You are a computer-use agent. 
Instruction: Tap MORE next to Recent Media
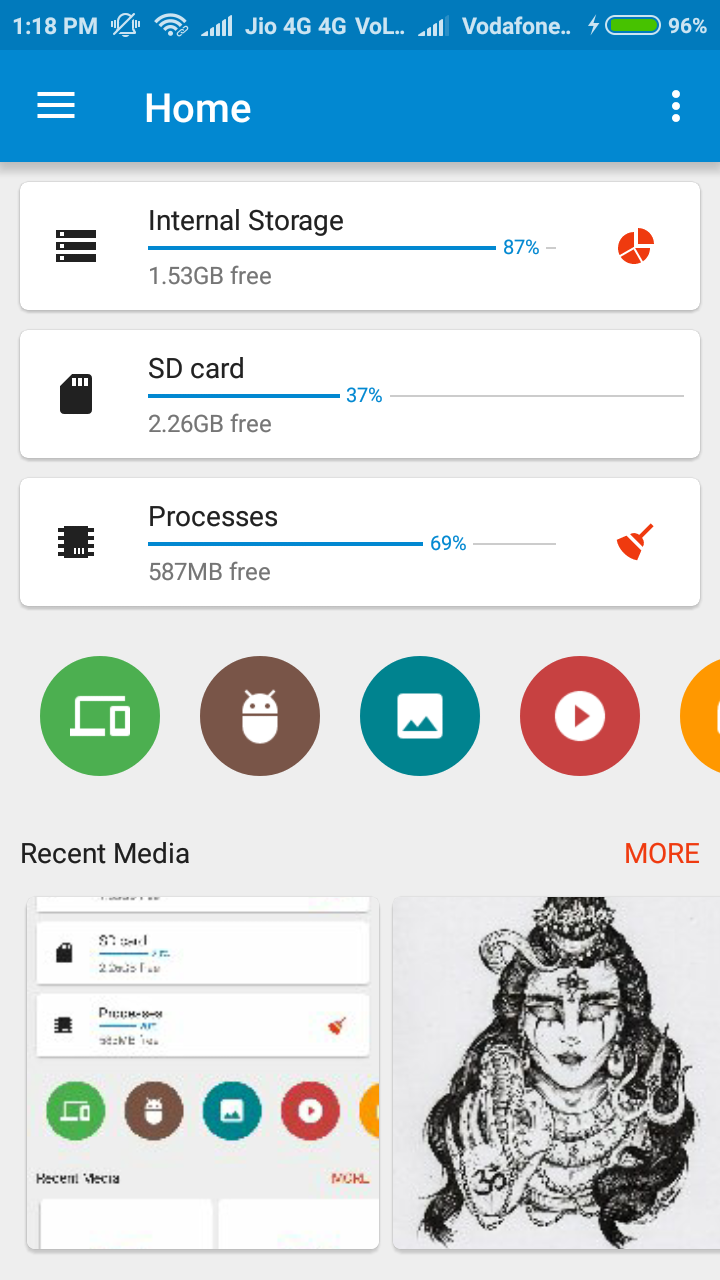click(x=662, y=853)
